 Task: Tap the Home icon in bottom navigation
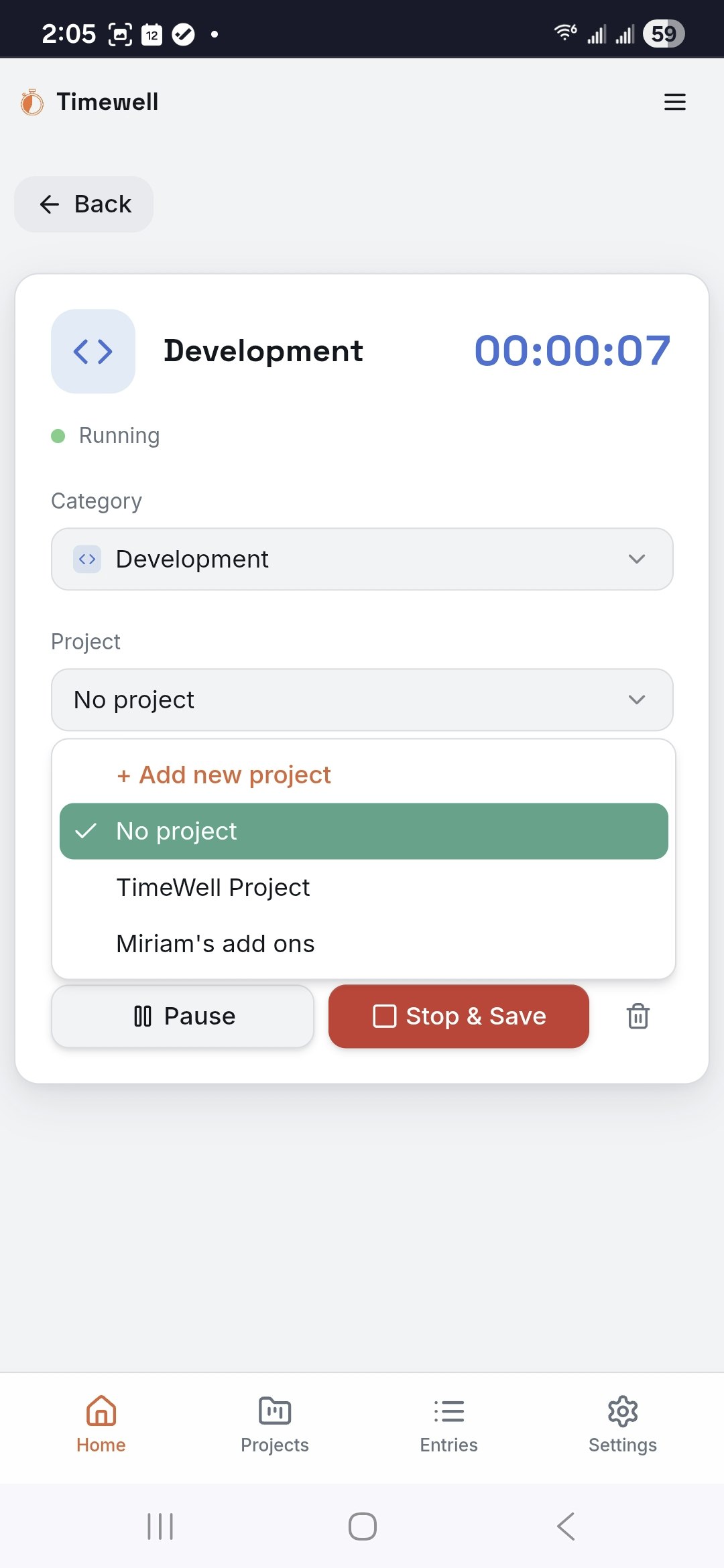(101, 1411)
